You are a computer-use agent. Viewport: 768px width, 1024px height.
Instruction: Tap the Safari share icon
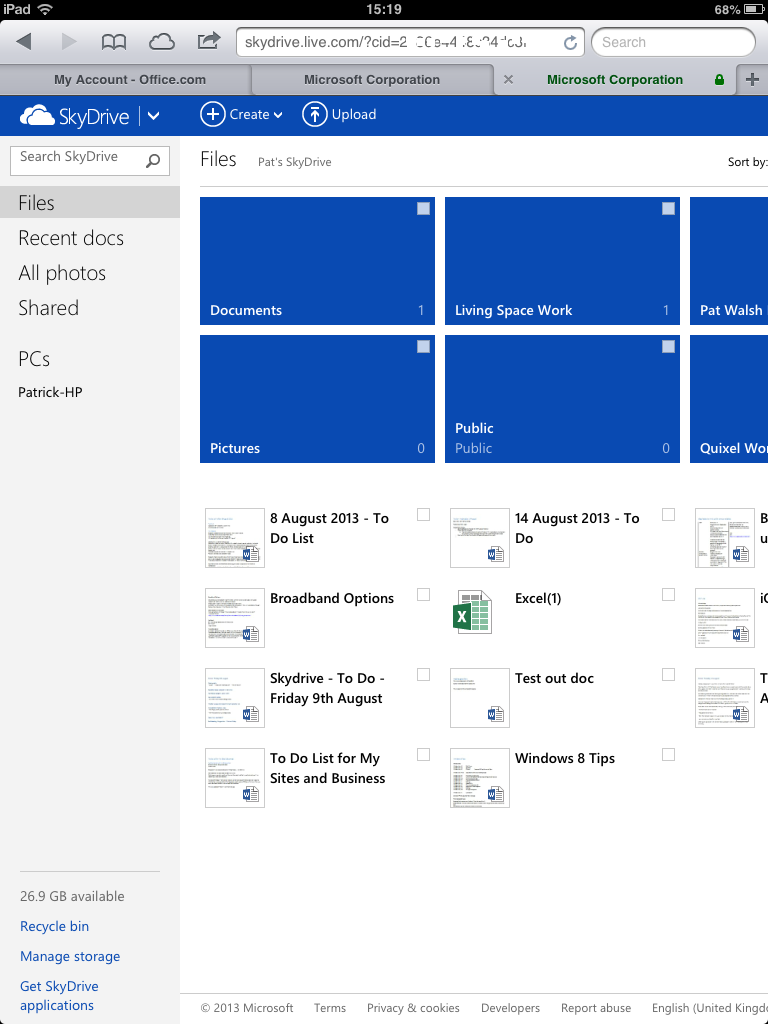[x=208, y=41]
